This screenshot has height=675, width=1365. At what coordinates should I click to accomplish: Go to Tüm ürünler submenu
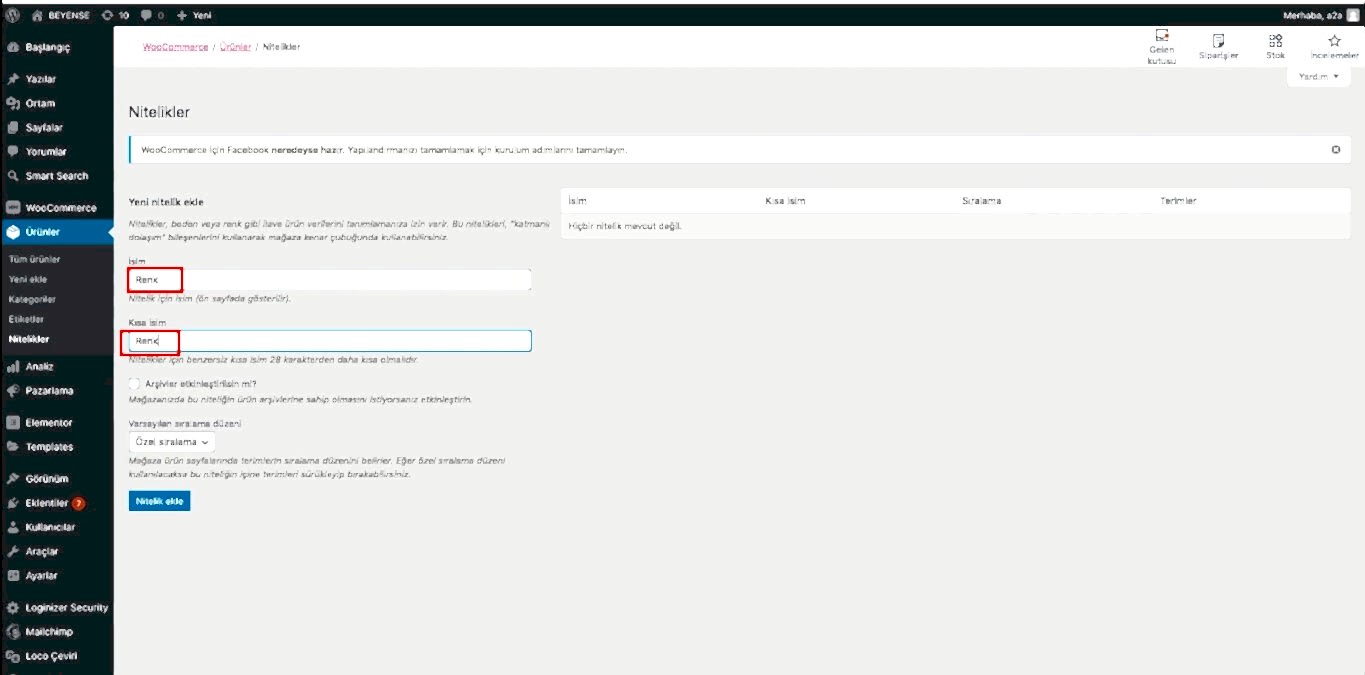35,259
